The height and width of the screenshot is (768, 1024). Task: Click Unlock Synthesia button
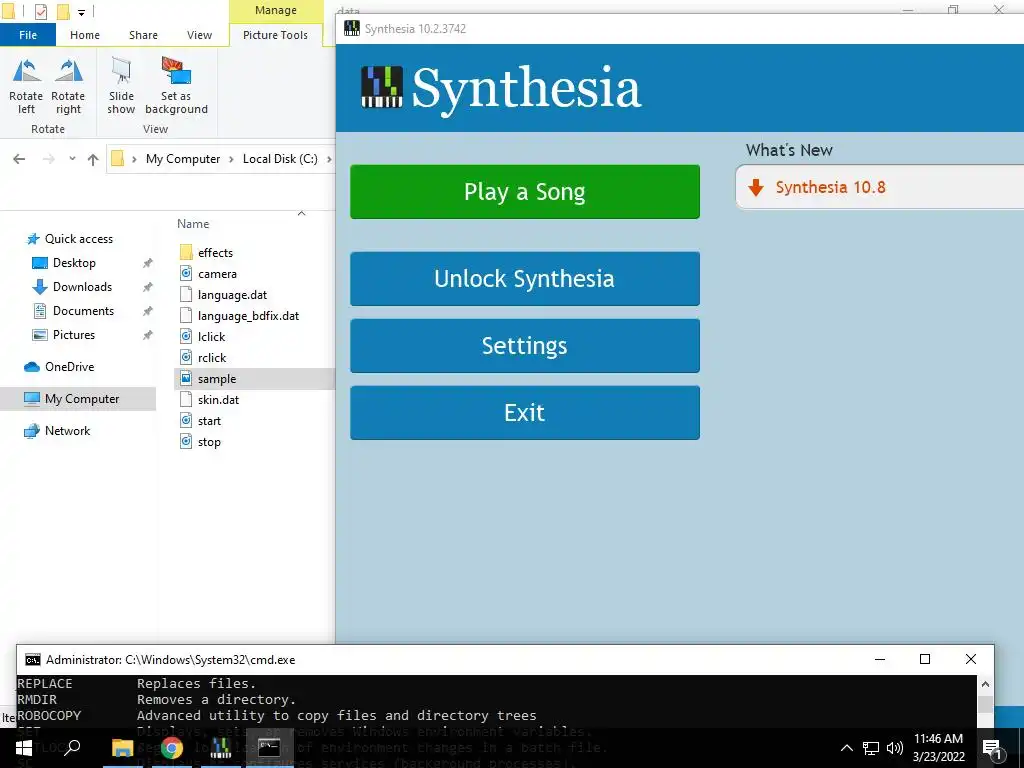click(x=524, y=279)
